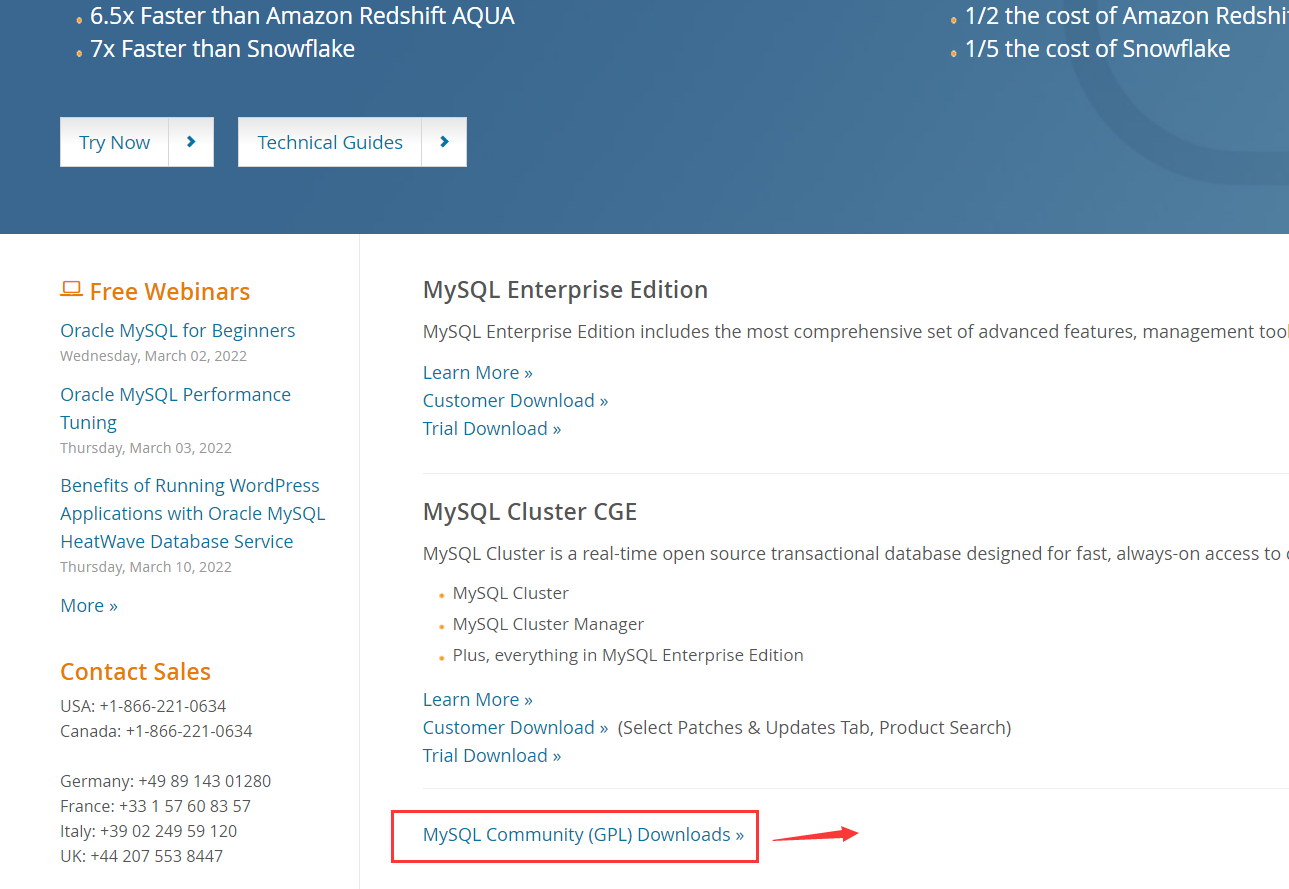The width and height of the screenshot is (1289, 889).
Task: Click the MySQL Enterprise Edition heading
Action: (566, 289)
